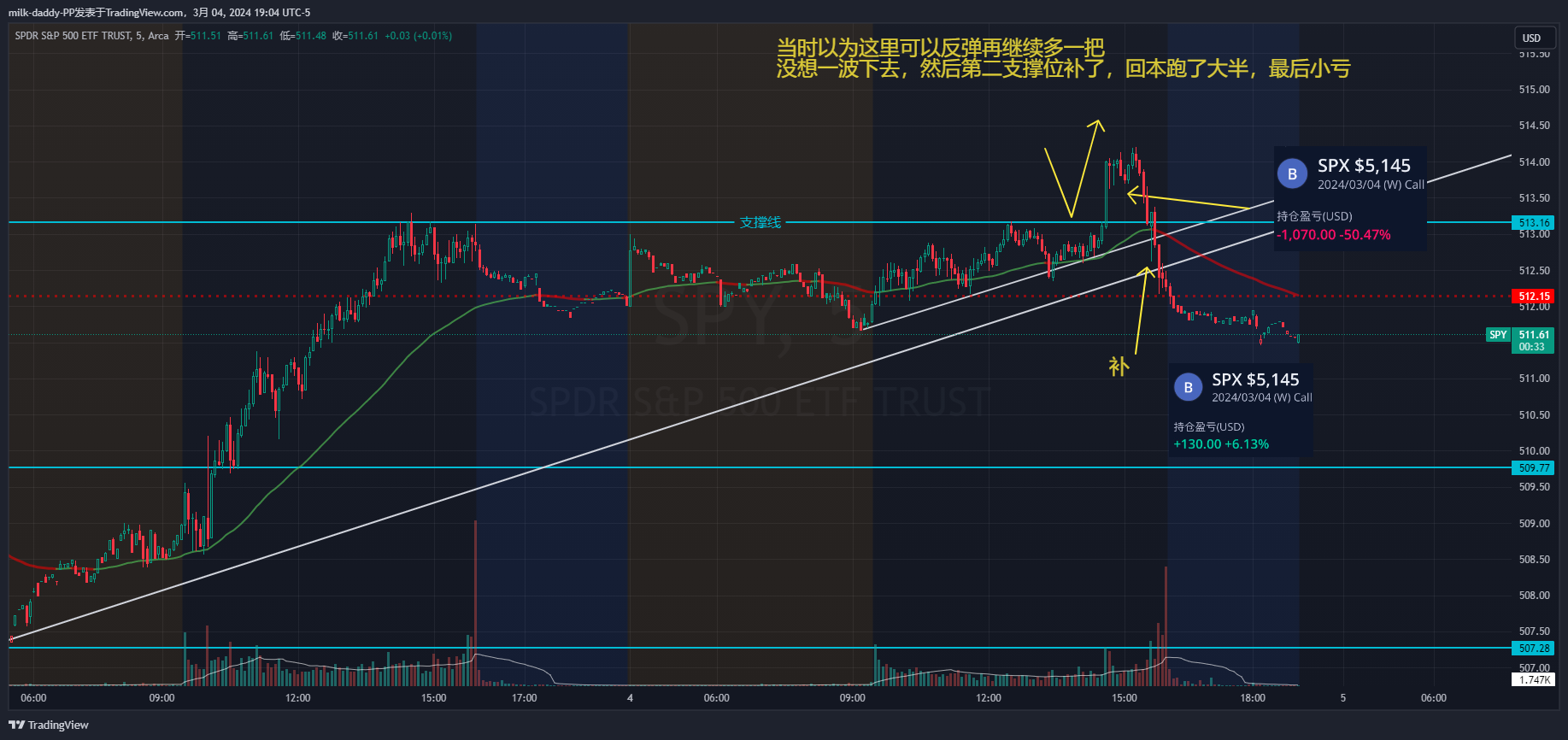
Task: Click the green SPY symbol tag on the price axis
Action: [x=1498, y=335]
